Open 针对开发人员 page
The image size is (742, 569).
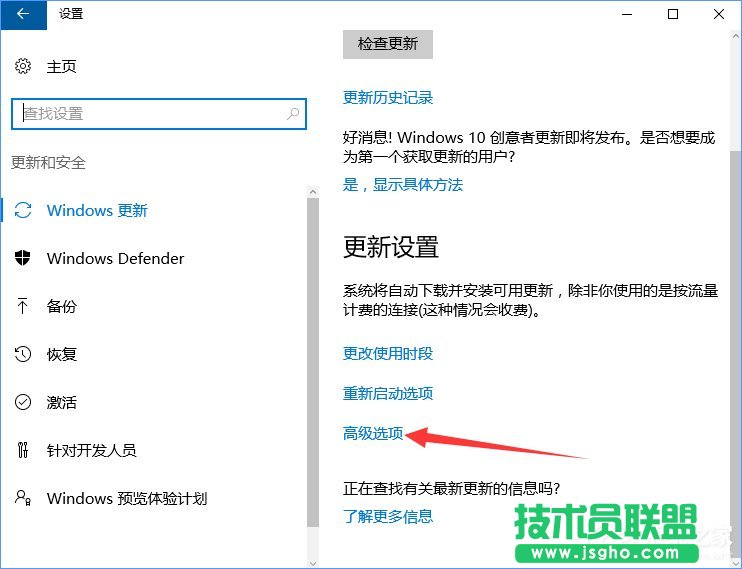pos(91,450)
